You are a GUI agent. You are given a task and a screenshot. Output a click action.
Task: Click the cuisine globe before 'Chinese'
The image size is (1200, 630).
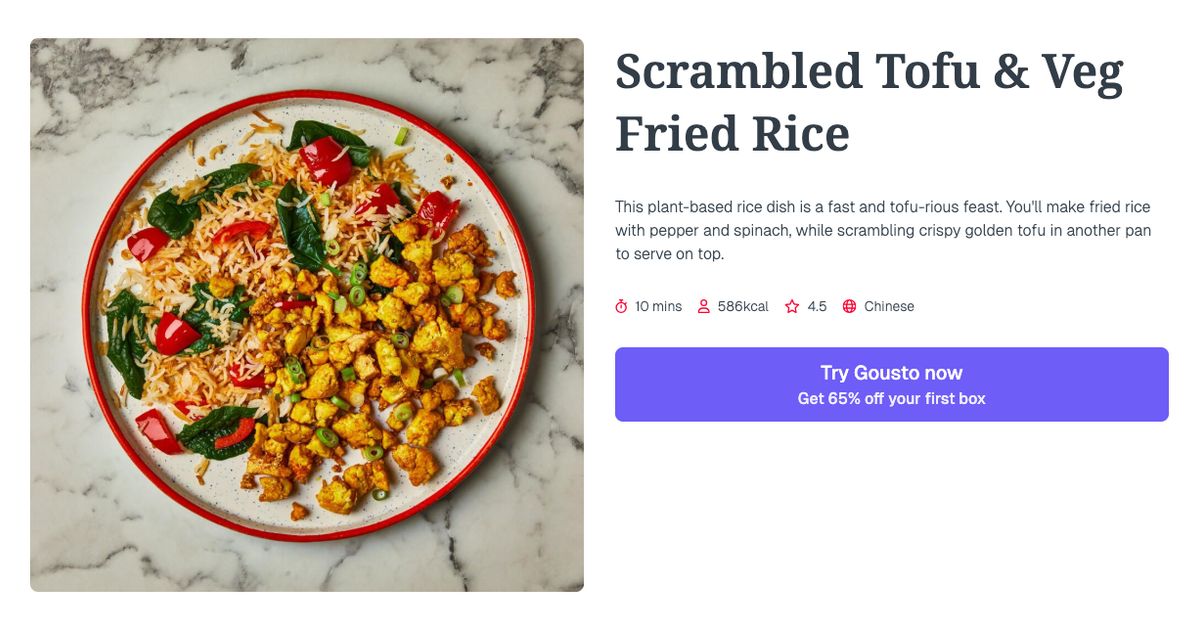coord(848,306)
